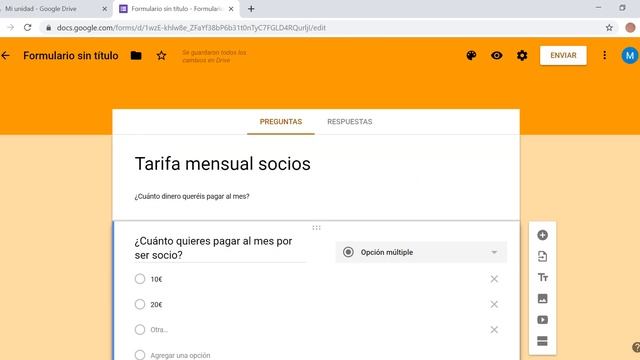Select the 20€ radio button

click(140, 304)
